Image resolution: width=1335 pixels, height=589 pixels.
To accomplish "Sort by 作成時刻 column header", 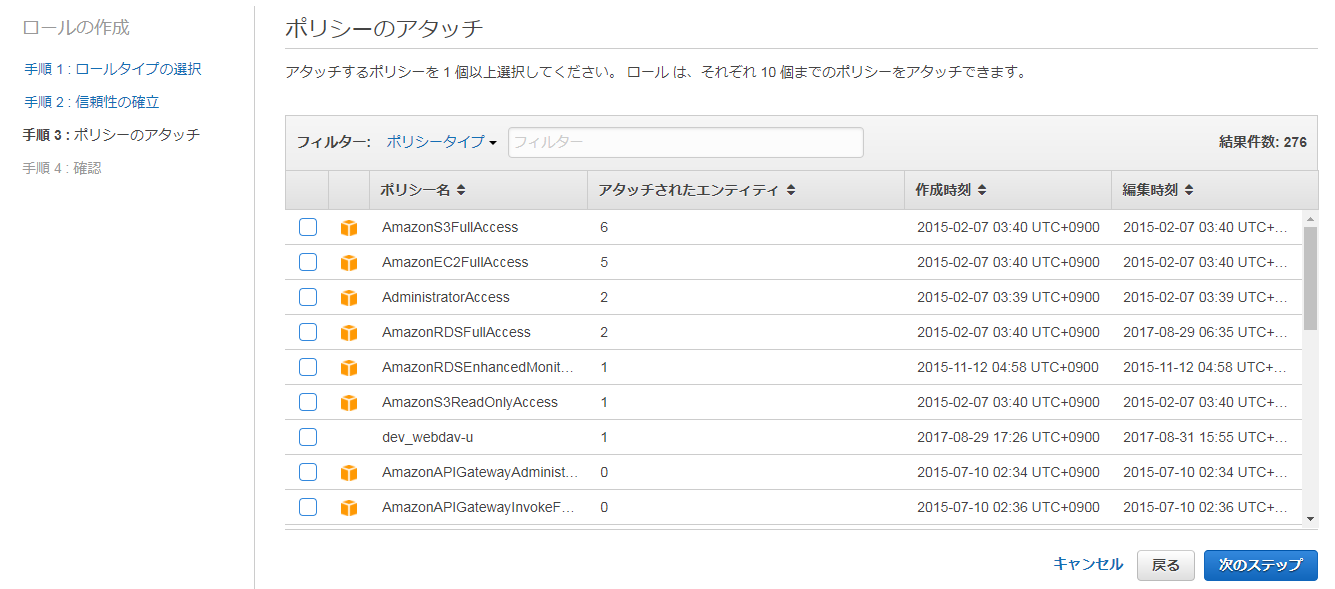I will point(950,190).
